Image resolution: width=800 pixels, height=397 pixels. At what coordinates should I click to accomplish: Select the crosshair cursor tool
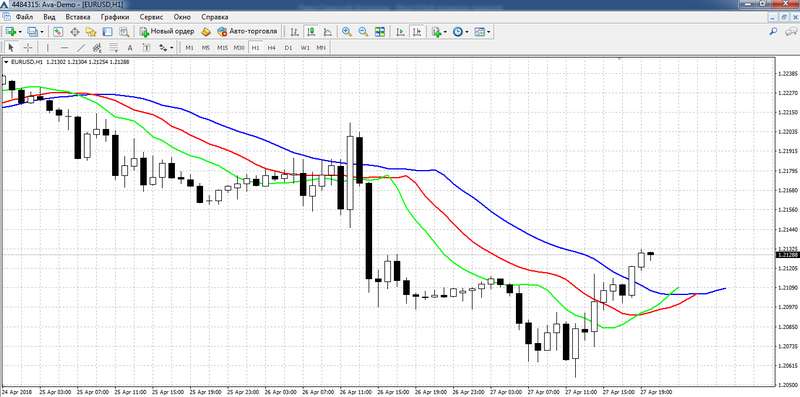pyautogui.click(x=28, y=47)
